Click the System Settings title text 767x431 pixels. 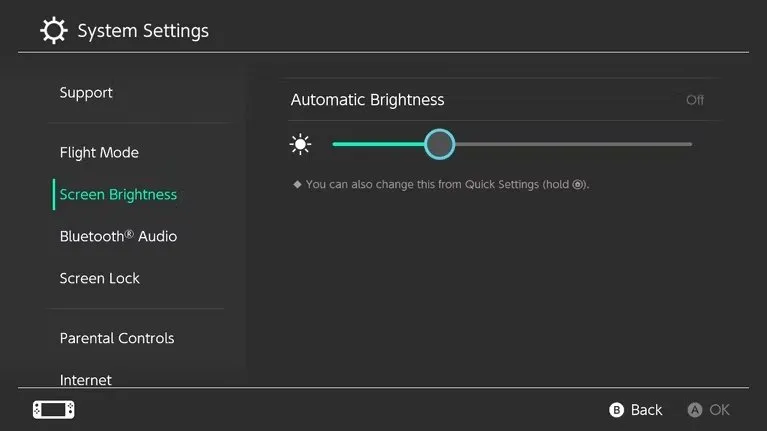click(x=143, y=31)
